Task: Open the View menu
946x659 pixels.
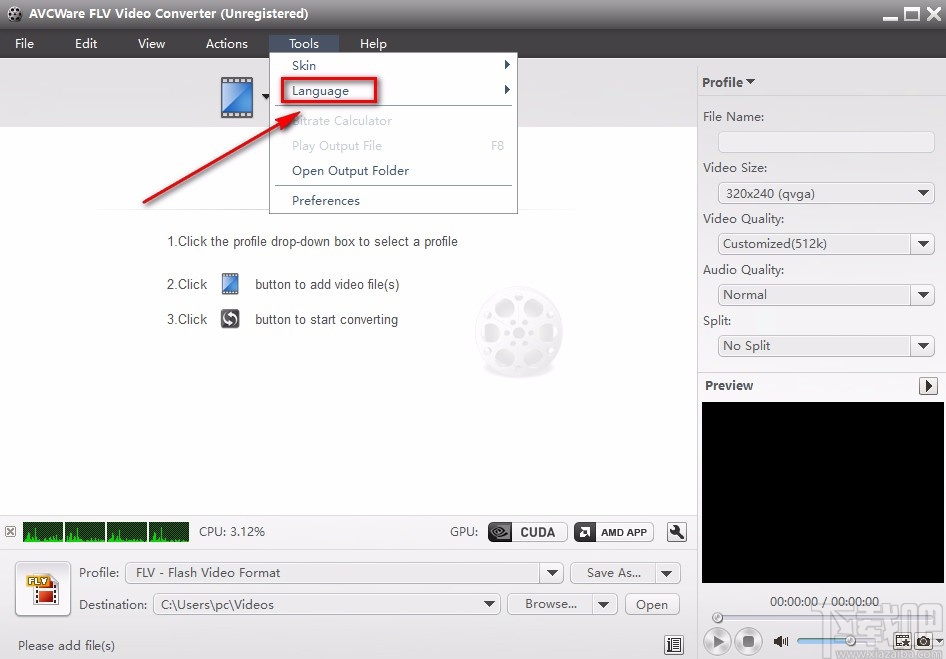Action: pos(151,43)
